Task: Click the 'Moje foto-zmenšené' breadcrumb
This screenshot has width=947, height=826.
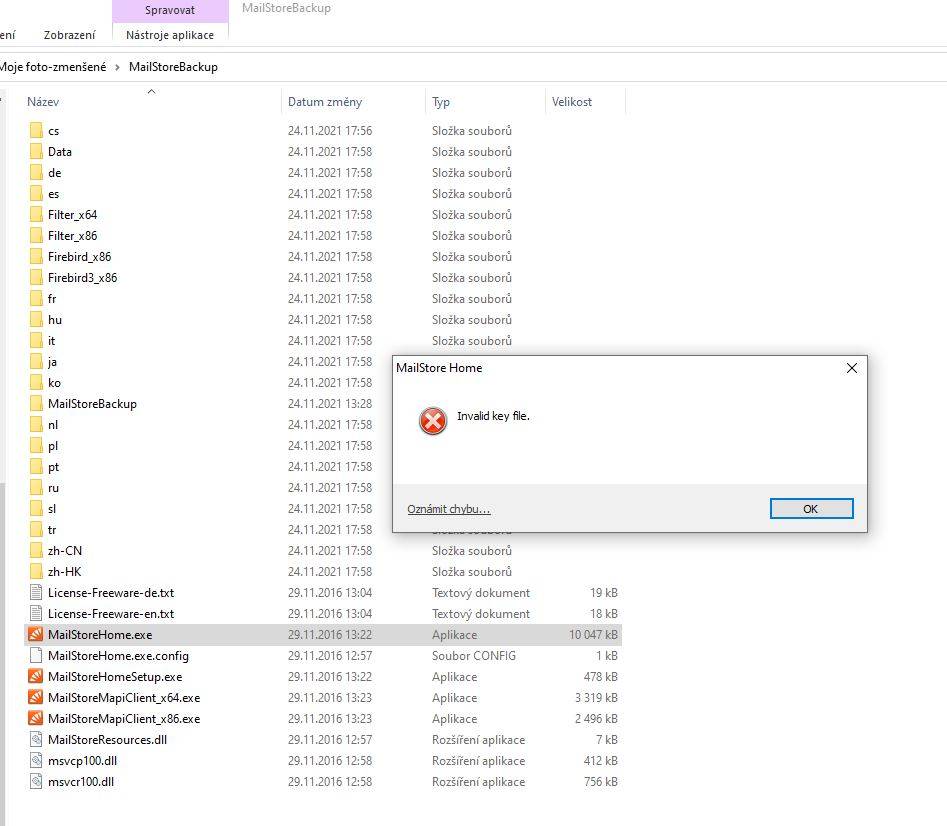Action: tap(53, 67)
